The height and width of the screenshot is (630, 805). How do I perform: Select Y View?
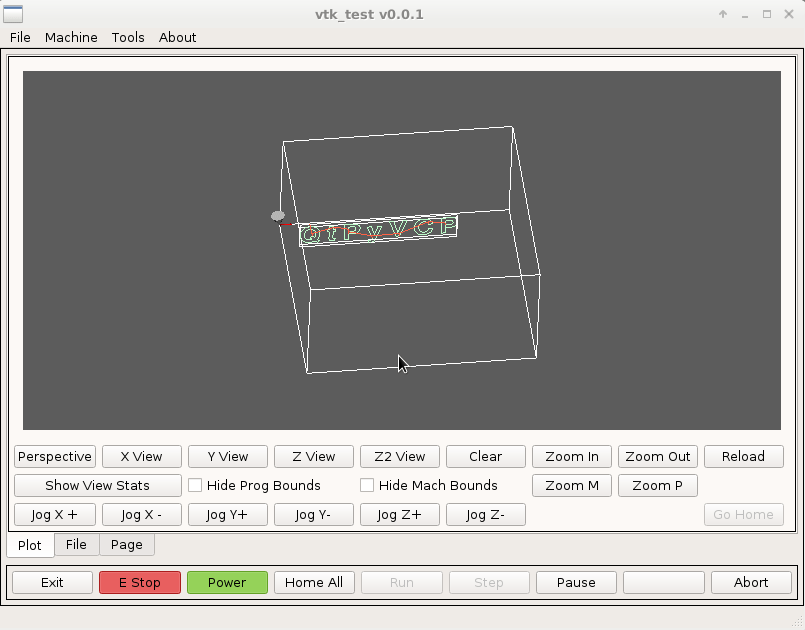pyautogui.click(x=228, y=456)
